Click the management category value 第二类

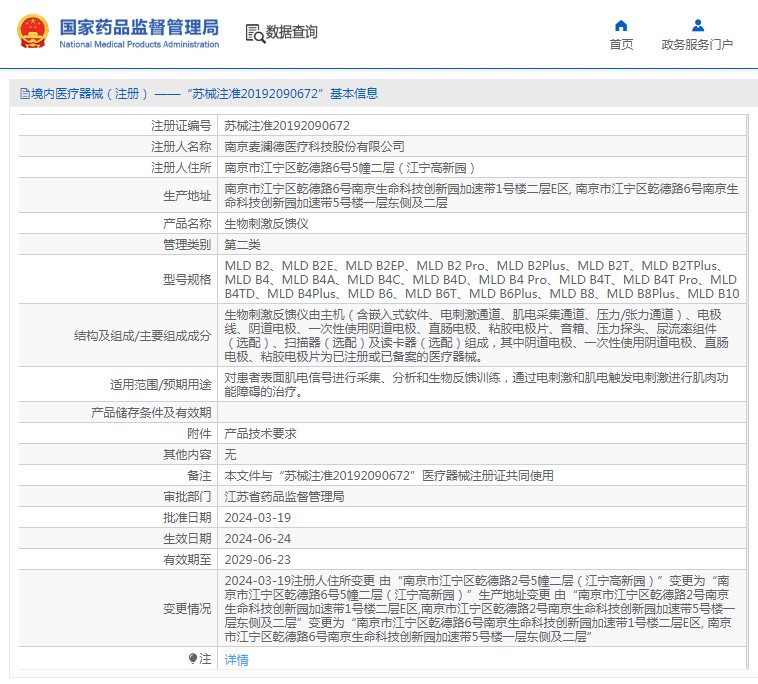[x=242, y=244]
